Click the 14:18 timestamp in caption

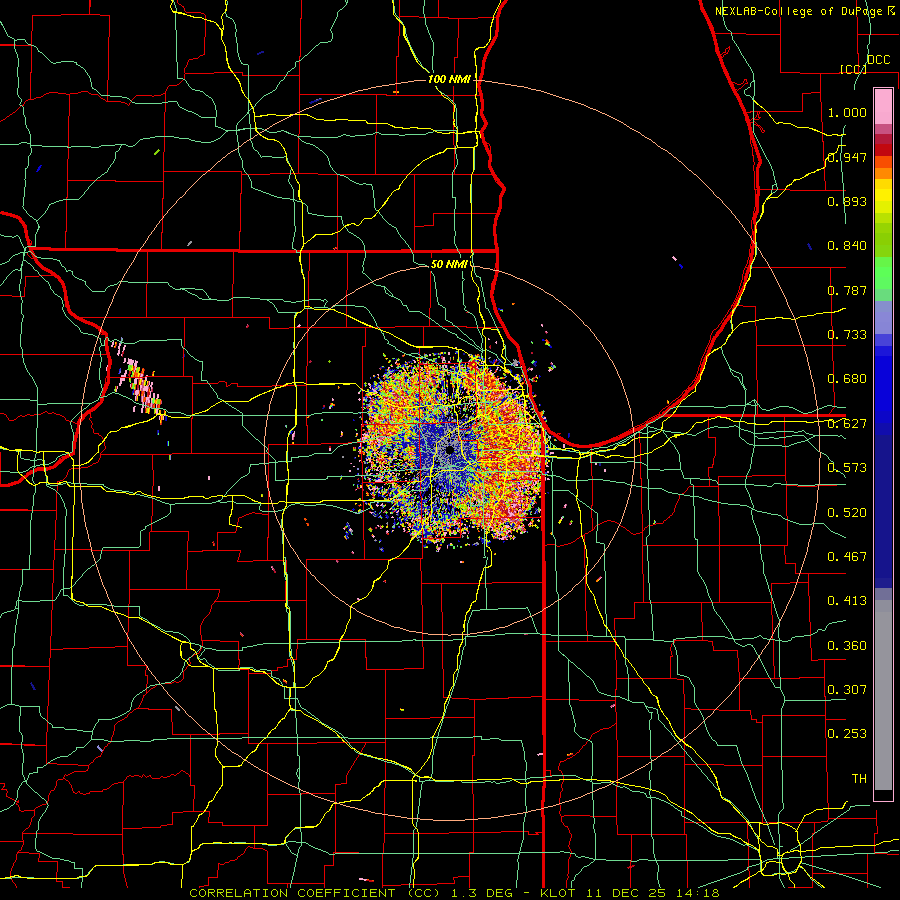click(x=699, y=893)
